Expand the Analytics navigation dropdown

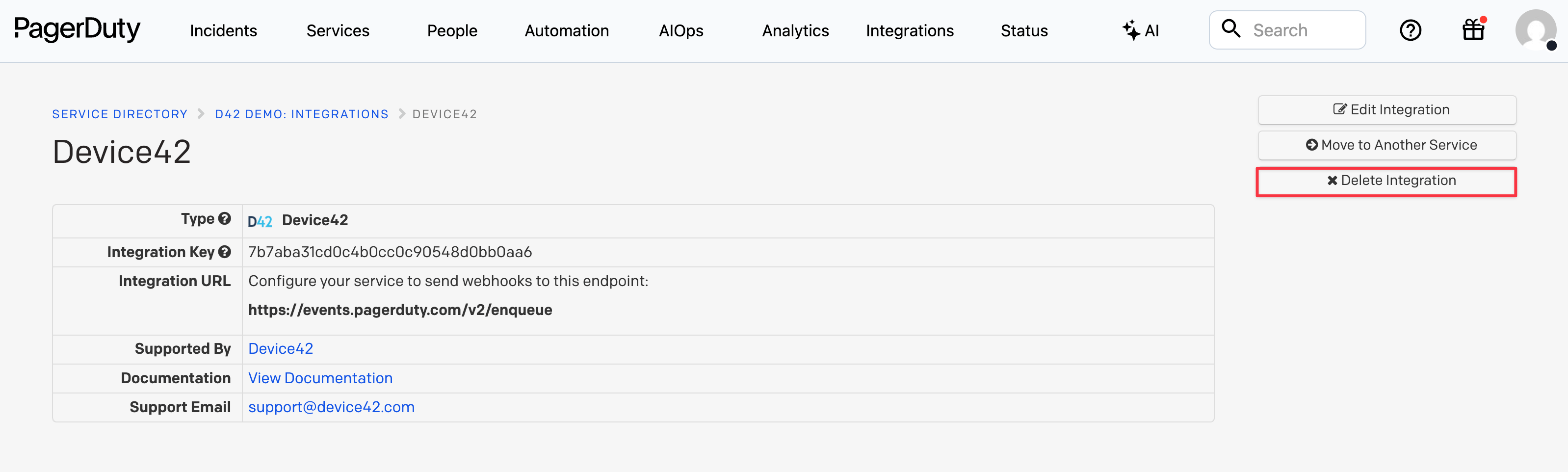(x=795, y=30)
